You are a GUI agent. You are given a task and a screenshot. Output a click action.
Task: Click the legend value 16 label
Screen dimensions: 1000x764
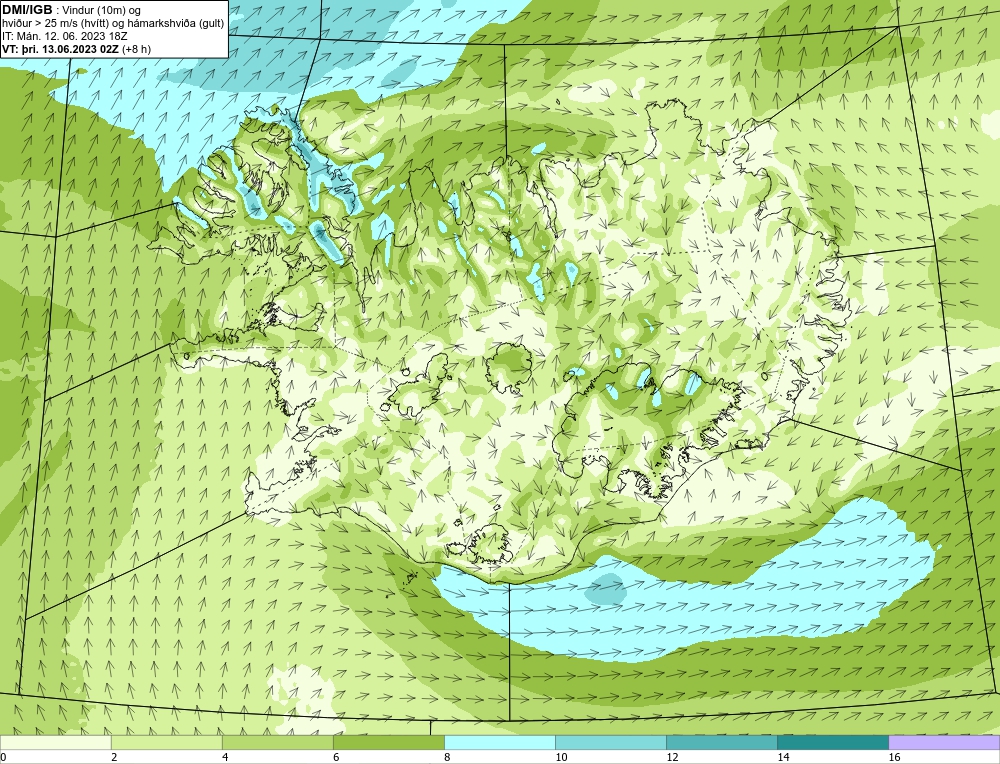[894, 757]
